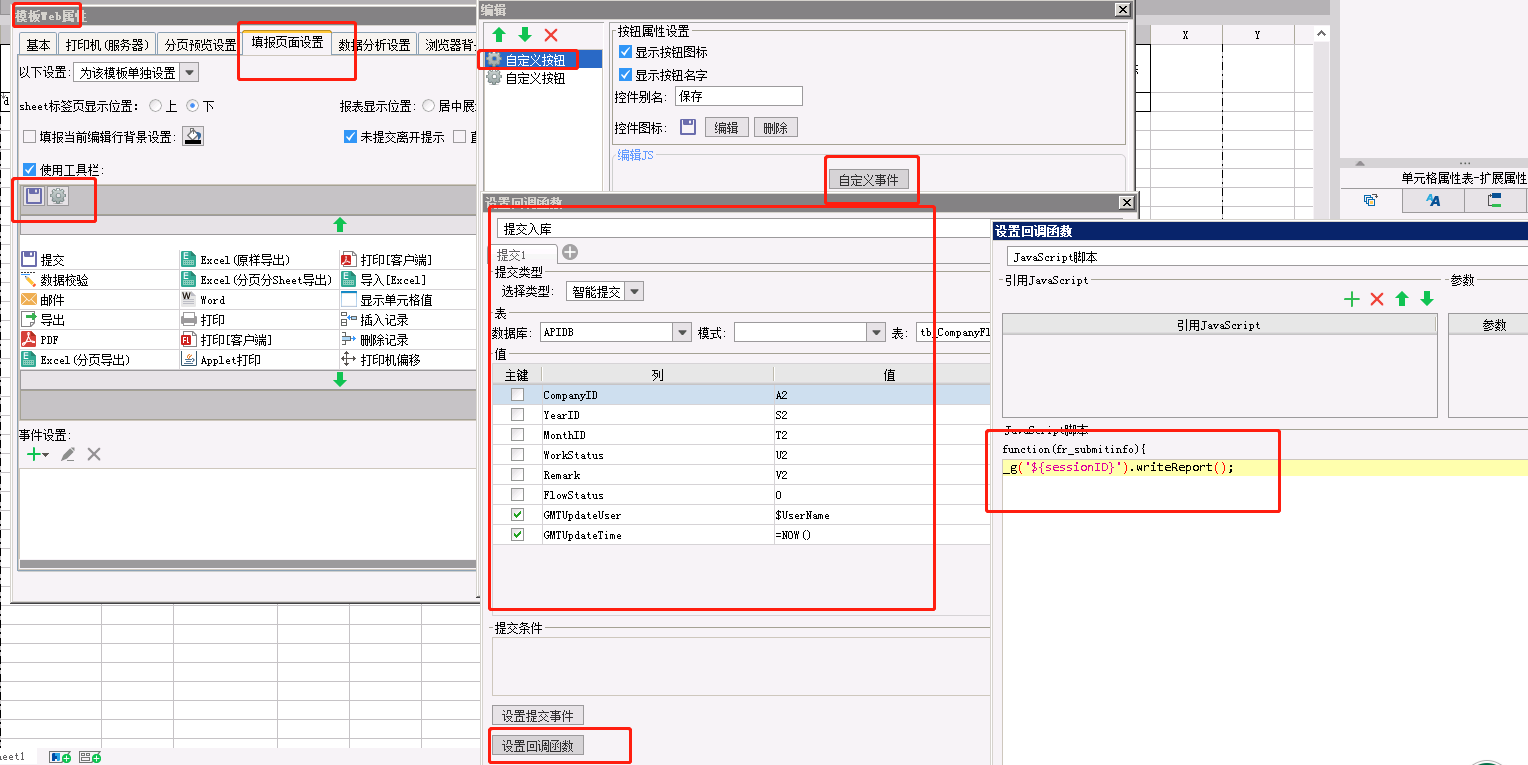Click the save icon in the custom toolbar
Screen dimensions: 1528x765
[x=34, y=196]
